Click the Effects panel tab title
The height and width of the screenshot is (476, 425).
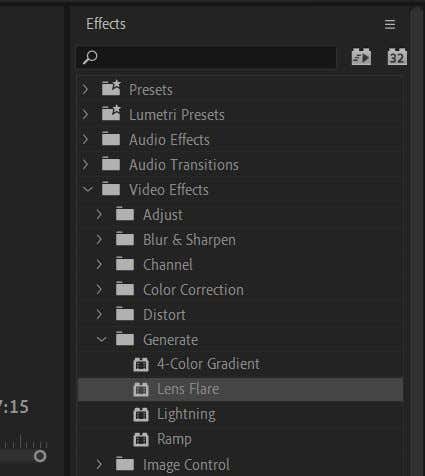pos(106,24)
